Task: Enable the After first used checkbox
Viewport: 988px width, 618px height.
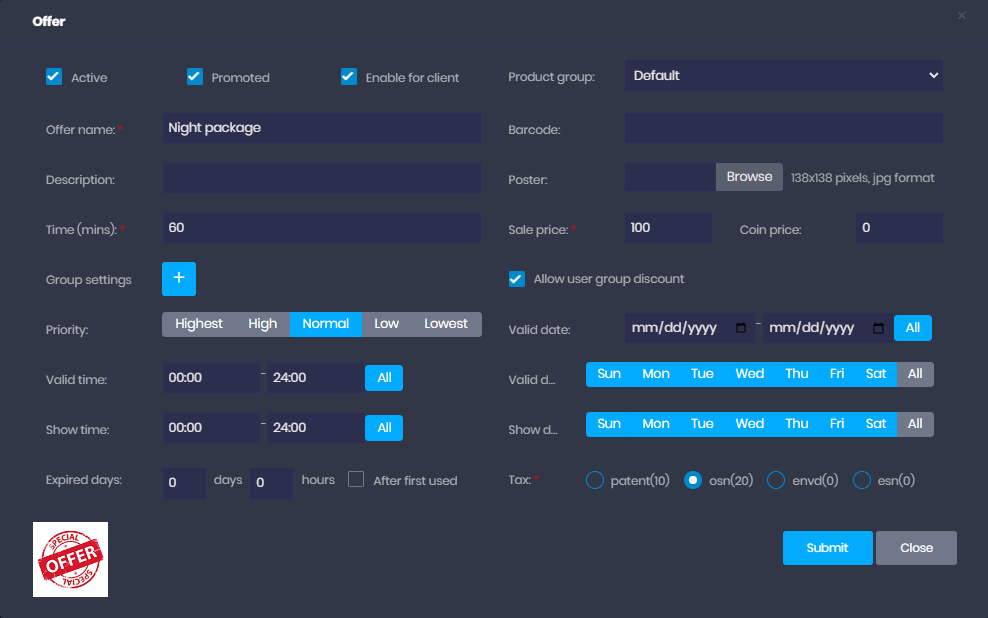Action: click(356, 480)
